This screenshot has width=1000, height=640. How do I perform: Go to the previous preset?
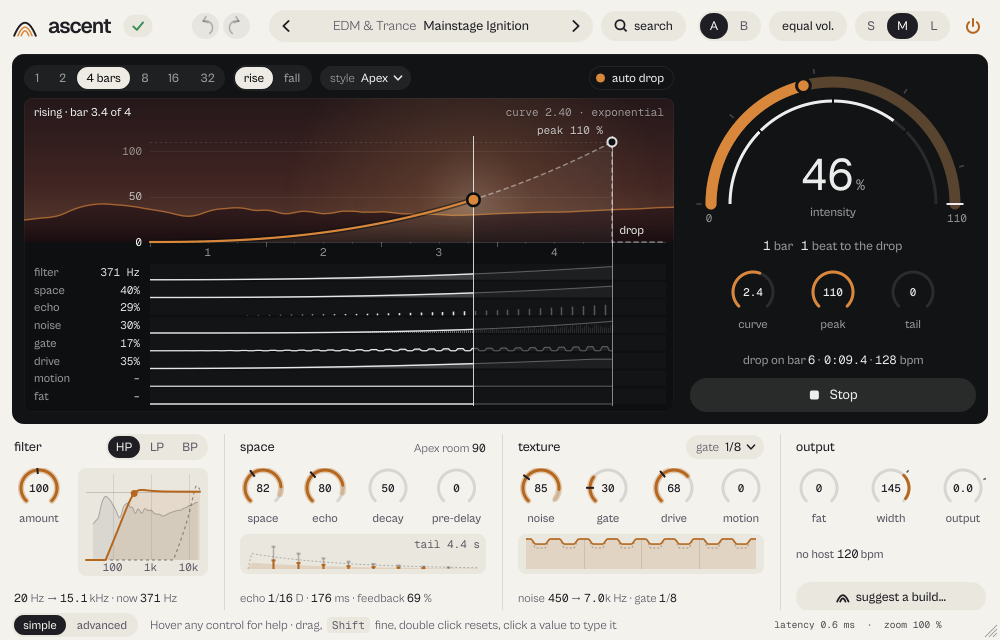pyautogui.click(x=286, y=26)
